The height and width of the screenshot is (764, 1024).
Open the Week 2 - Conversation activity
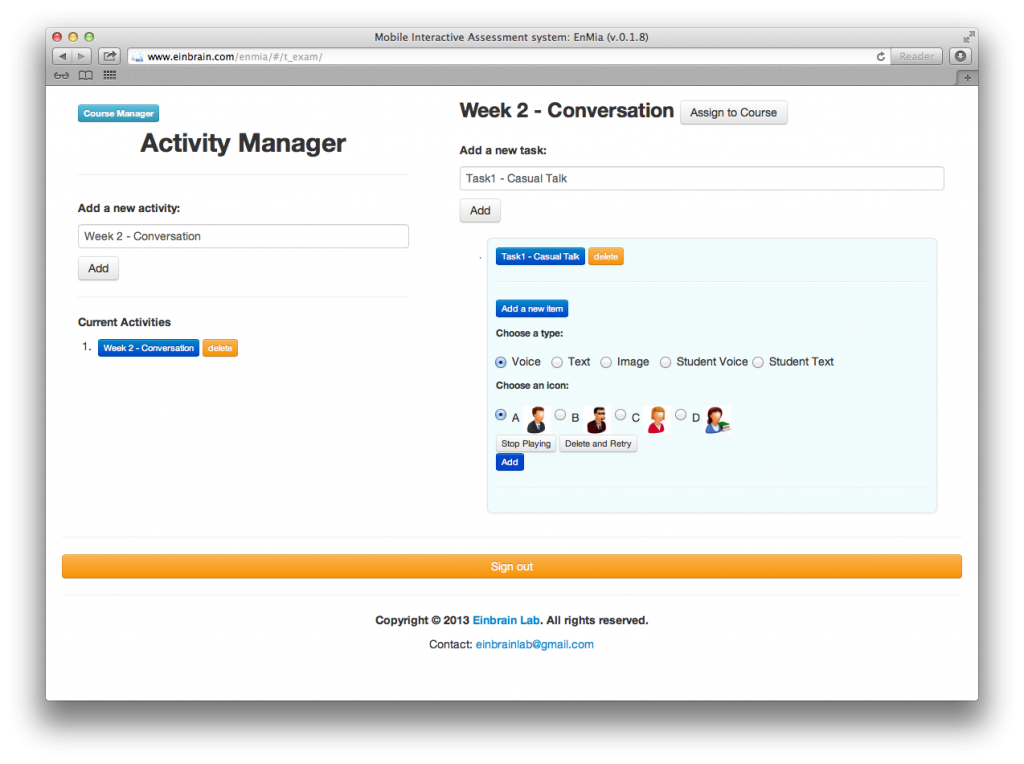148,348
